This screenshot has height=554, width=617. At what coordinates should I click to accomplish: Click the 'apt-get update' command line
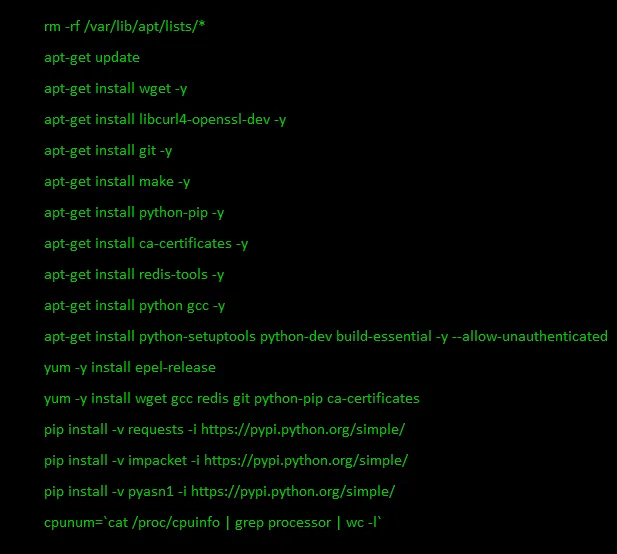pyautogui.click(x=92, y=58)
